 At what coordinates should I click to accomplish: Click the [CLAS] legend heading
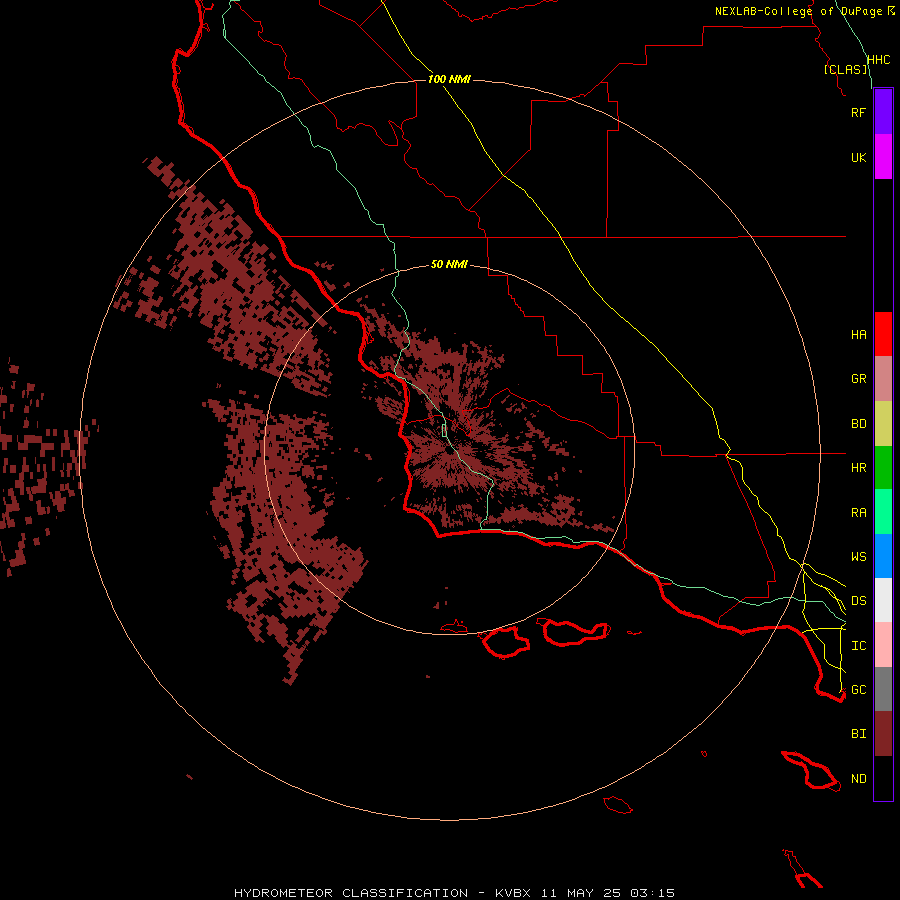click(845, 69)
